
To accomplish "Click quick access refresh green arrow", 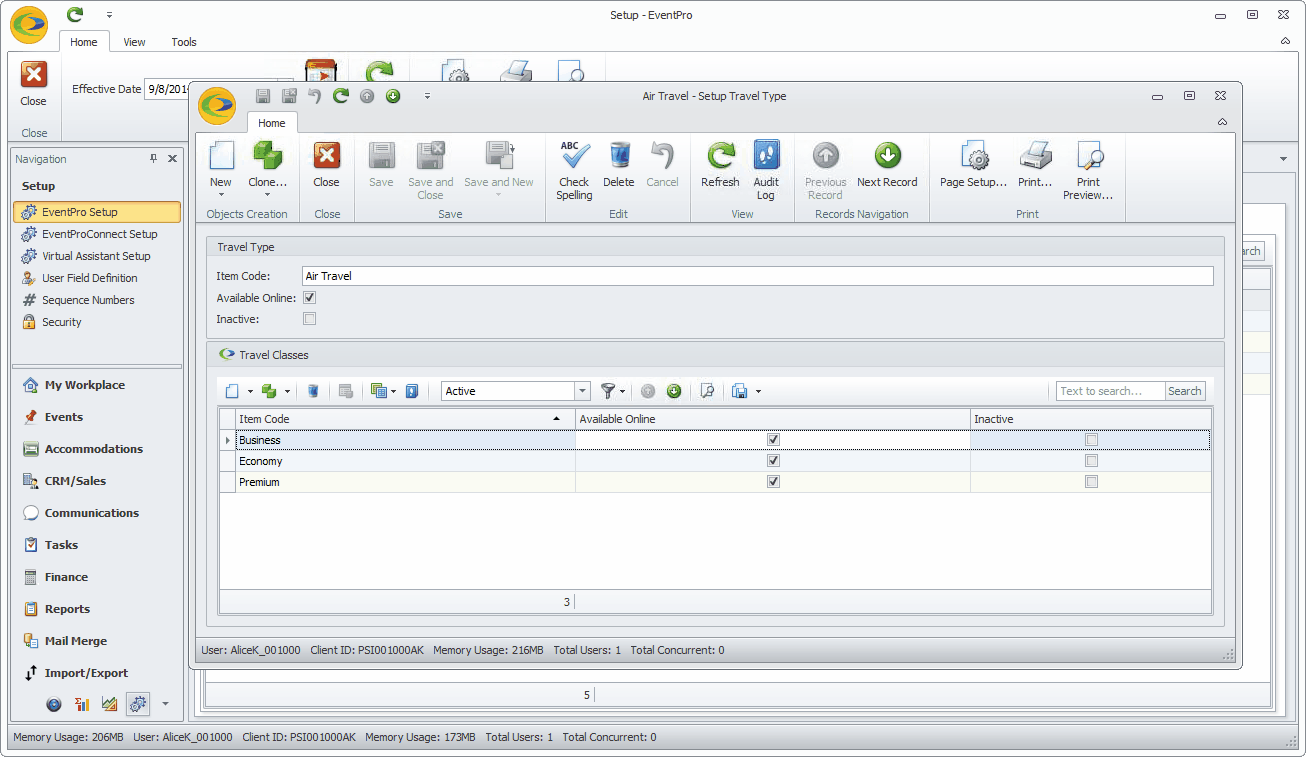I will (x=341, y=96).
